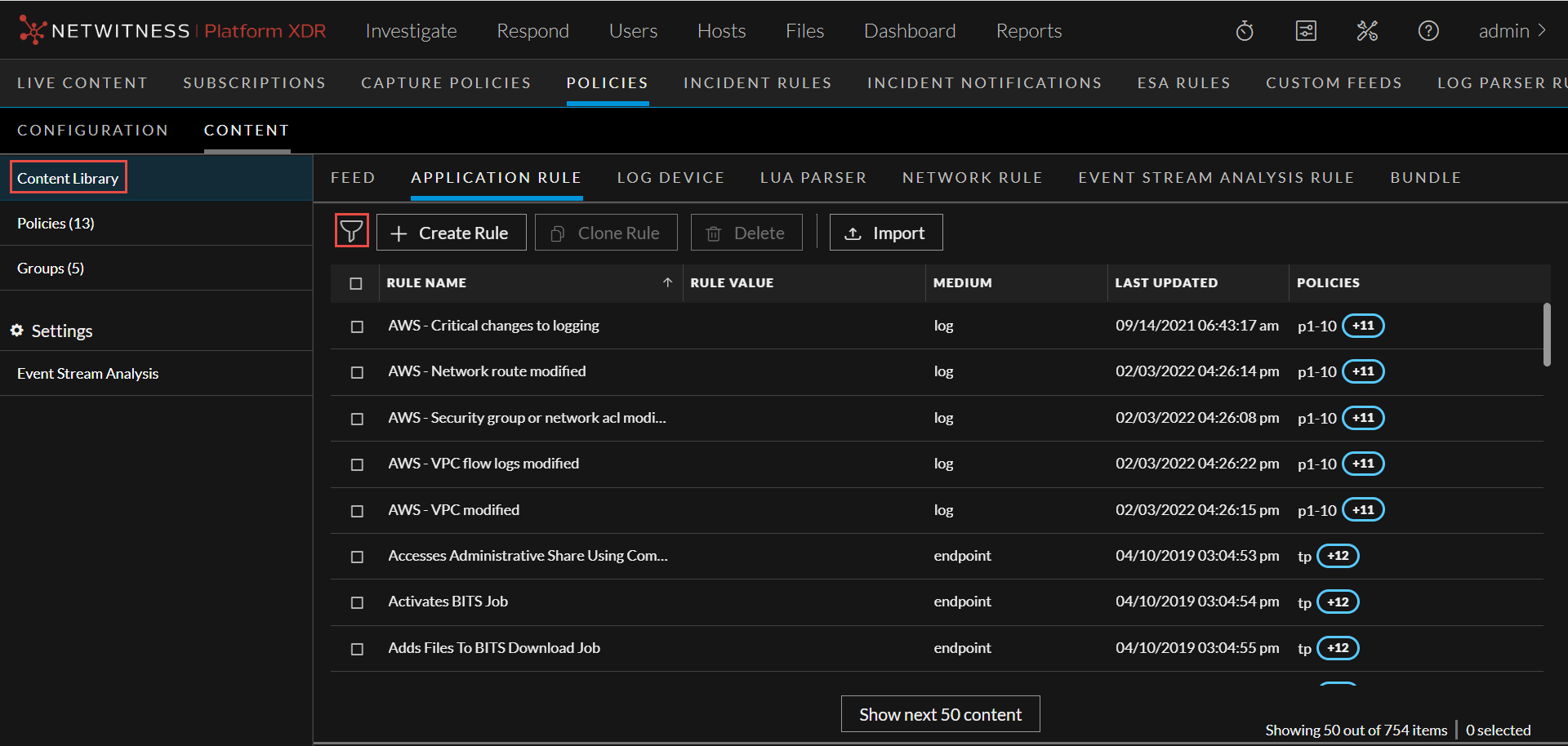Open Policies (13) in the sidebar
This screenshot has height=746, width=1568.
(x=56, y=224)
